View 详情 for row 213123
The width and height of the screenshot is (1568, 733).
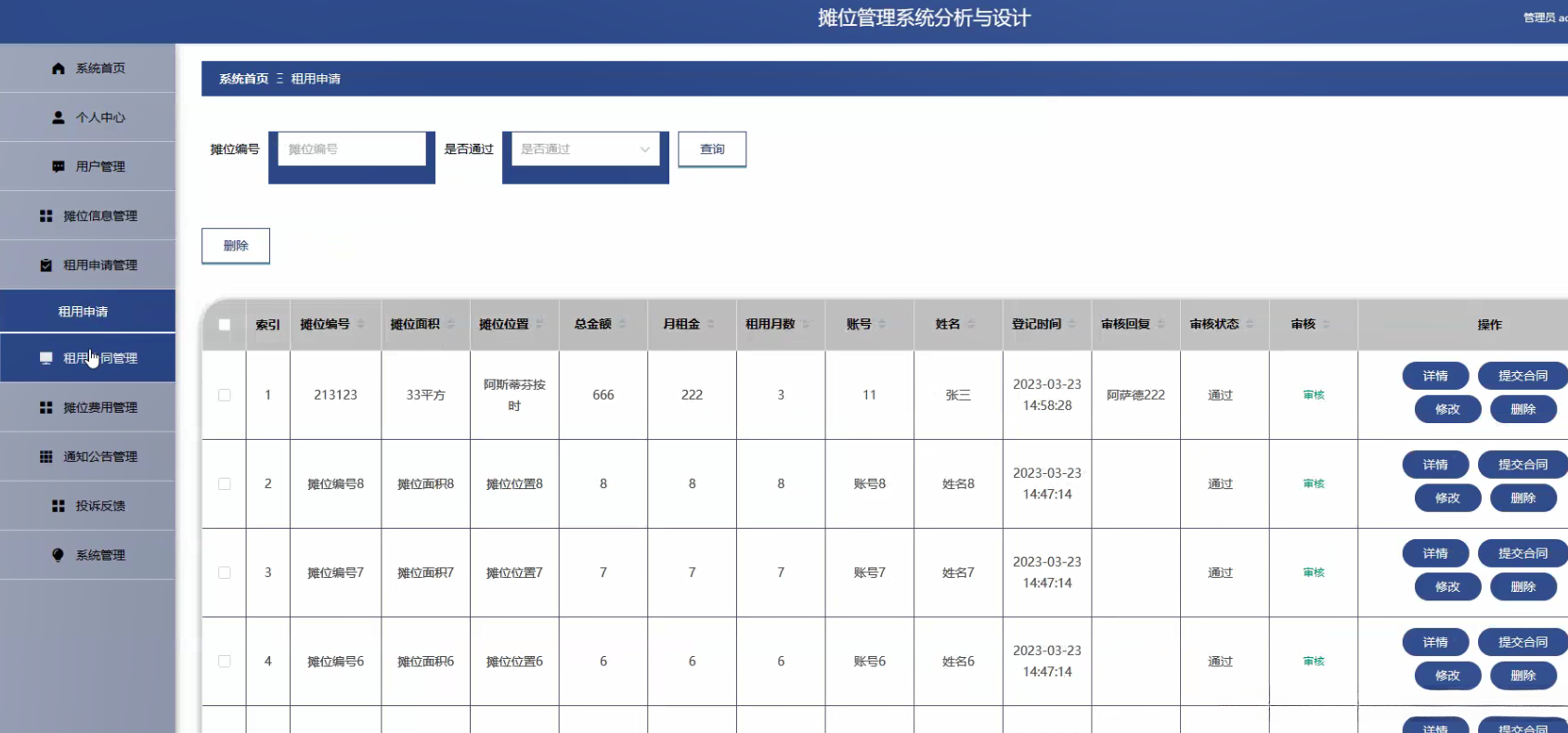point(1435,376)
